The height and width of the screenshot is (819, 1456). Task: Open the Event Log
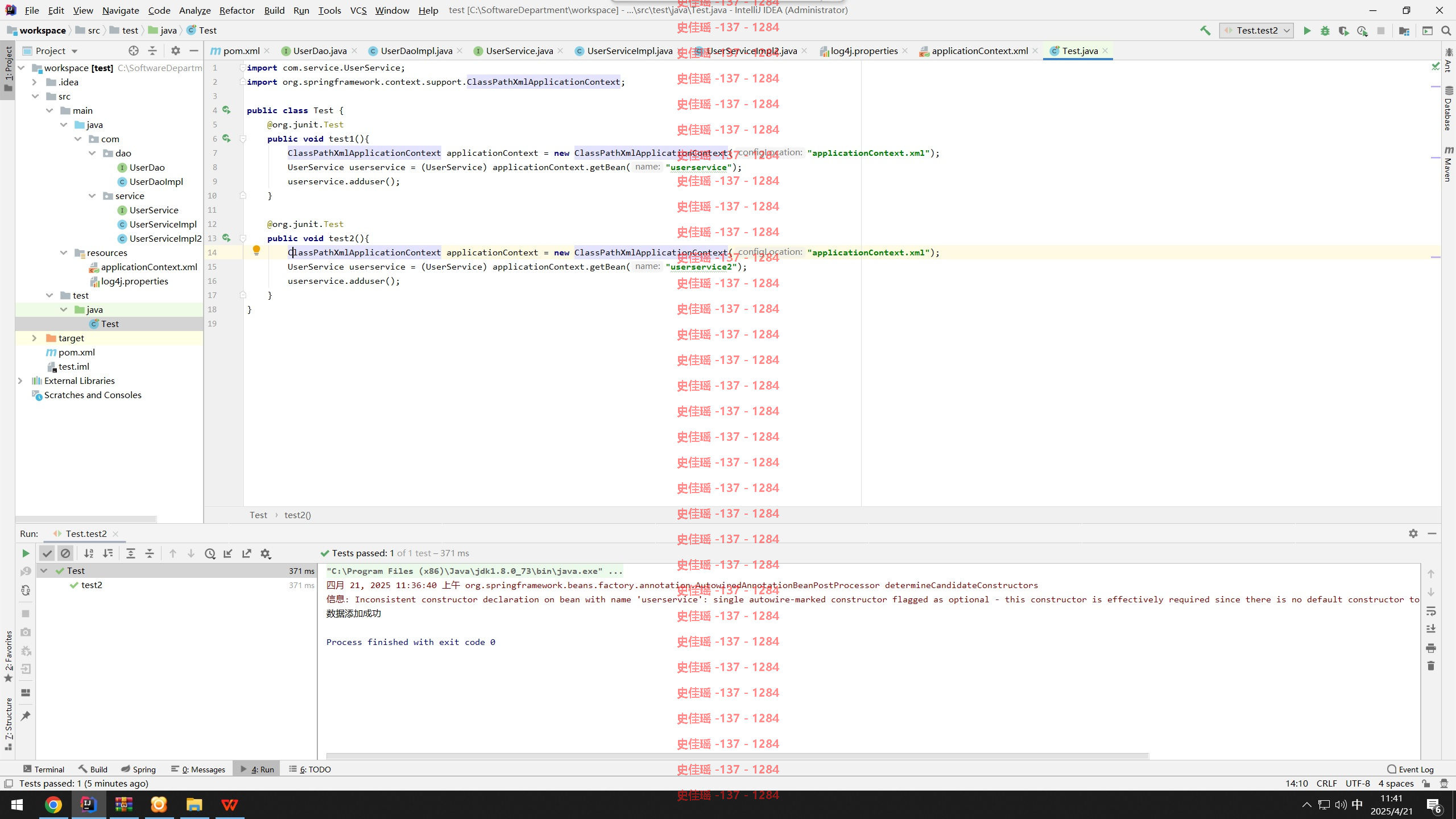point(1410,769)
